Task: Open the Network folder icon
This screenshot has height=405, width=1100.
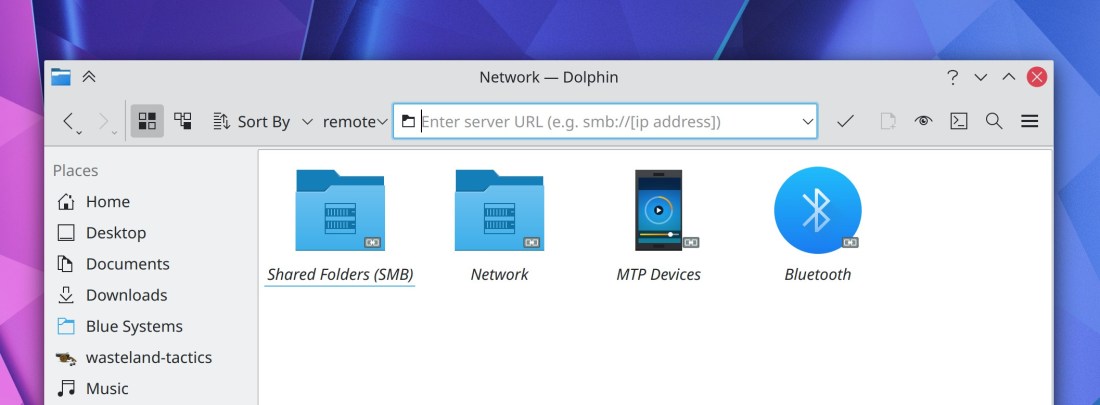Action: click(499, 212)
